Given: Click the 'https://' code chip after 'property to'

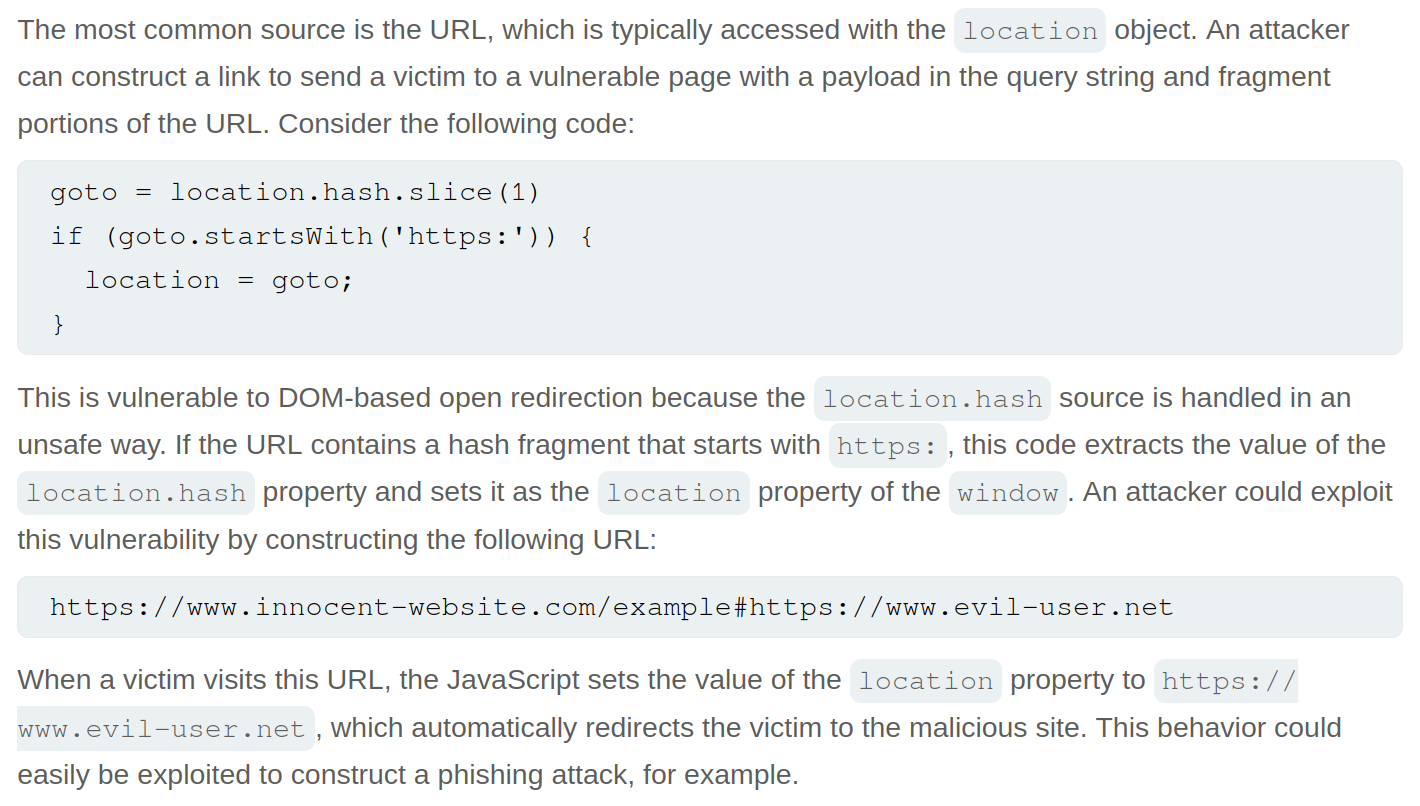Looking at the screenshot, I should pos(1225,681).
